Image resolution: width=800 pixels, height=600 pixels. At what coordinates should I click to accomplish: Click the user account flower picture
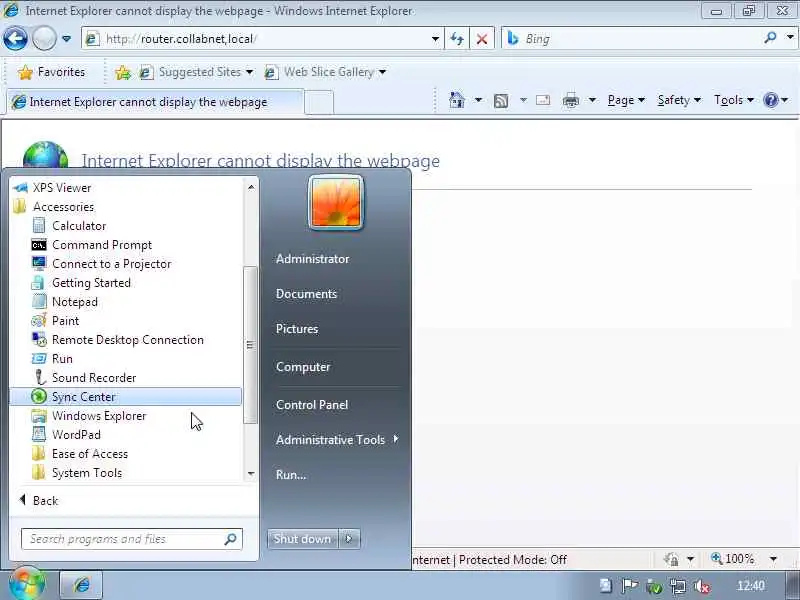tap(336, 202)
